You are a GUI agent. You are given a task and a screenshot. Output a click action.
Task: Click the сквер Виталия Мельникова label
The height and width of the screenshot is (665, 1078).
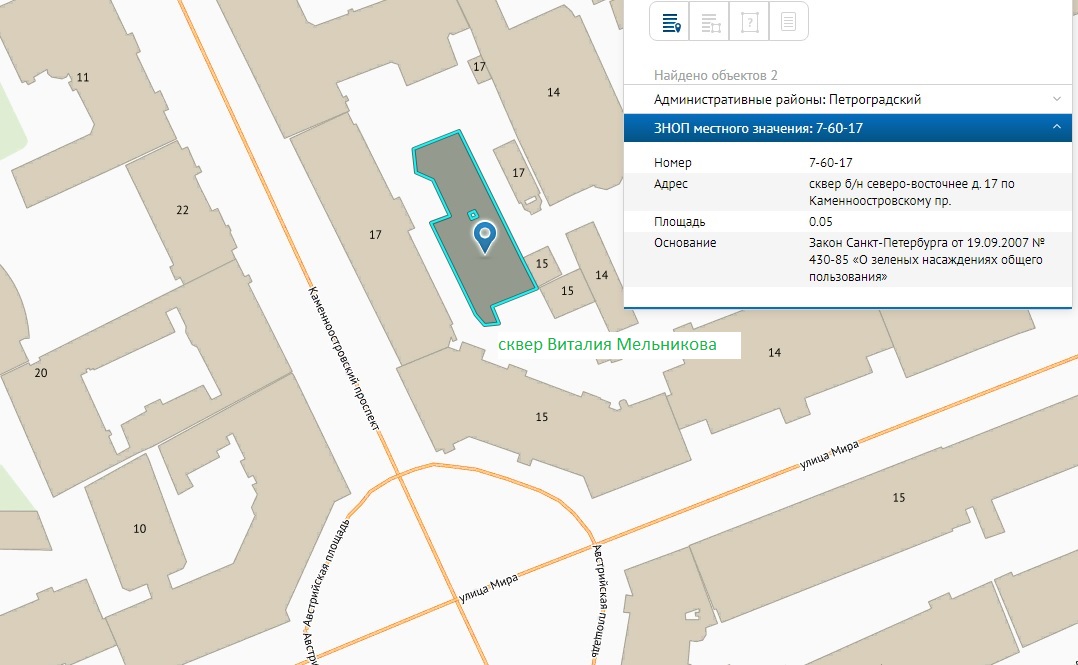pyautogui.click(x=620, y=345)
